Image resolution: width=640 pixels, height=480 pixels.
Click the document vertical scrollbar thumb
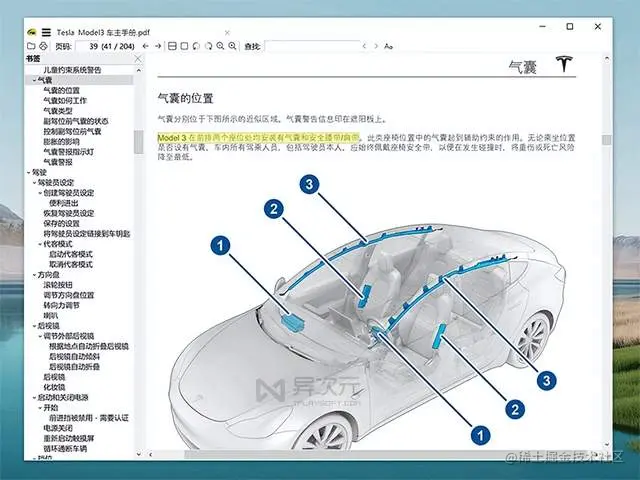607,140
